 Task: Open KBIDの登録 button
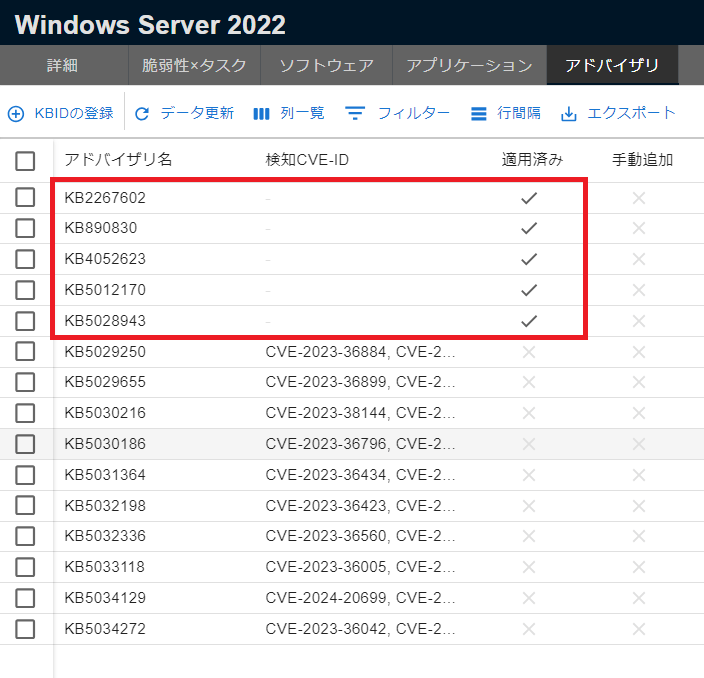[61, 114]
